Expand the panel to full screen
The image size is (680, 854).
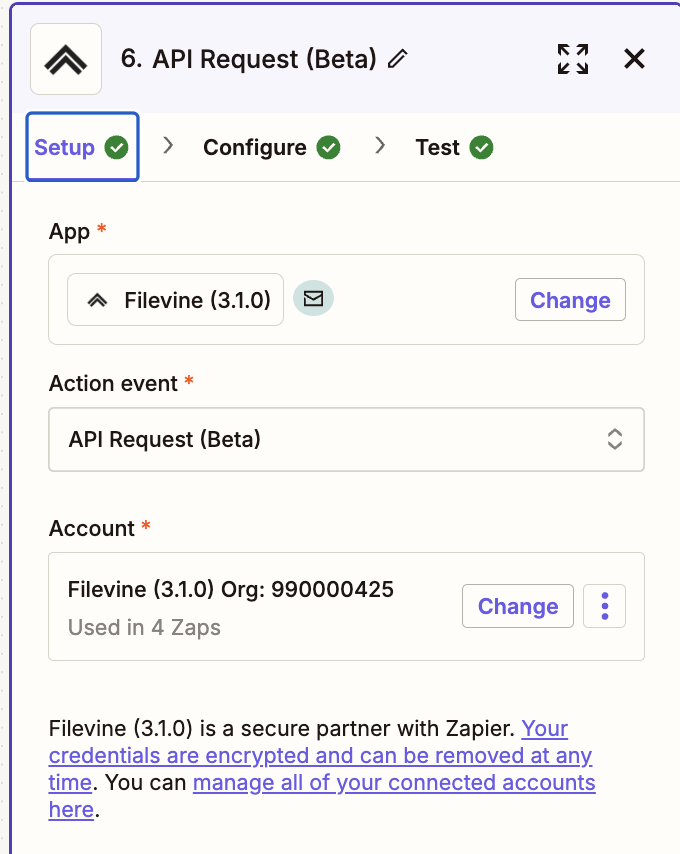[573, 59]
